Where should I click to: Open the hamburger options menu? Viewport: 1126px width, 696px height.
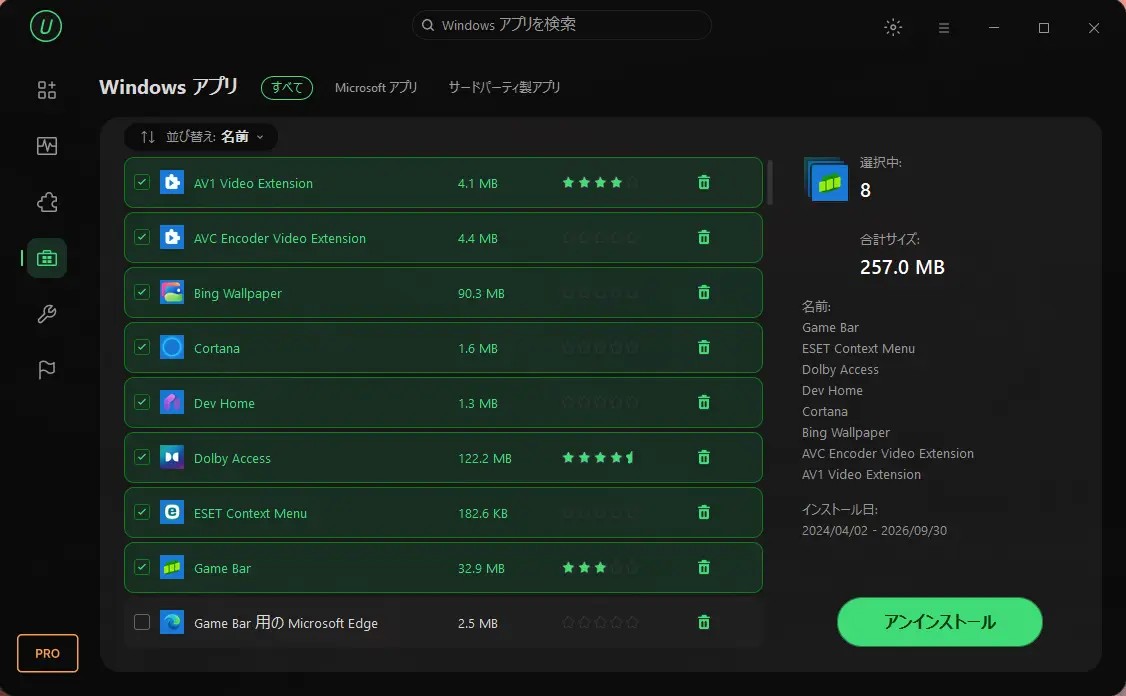pyautogui.click(x=944, y=28)
